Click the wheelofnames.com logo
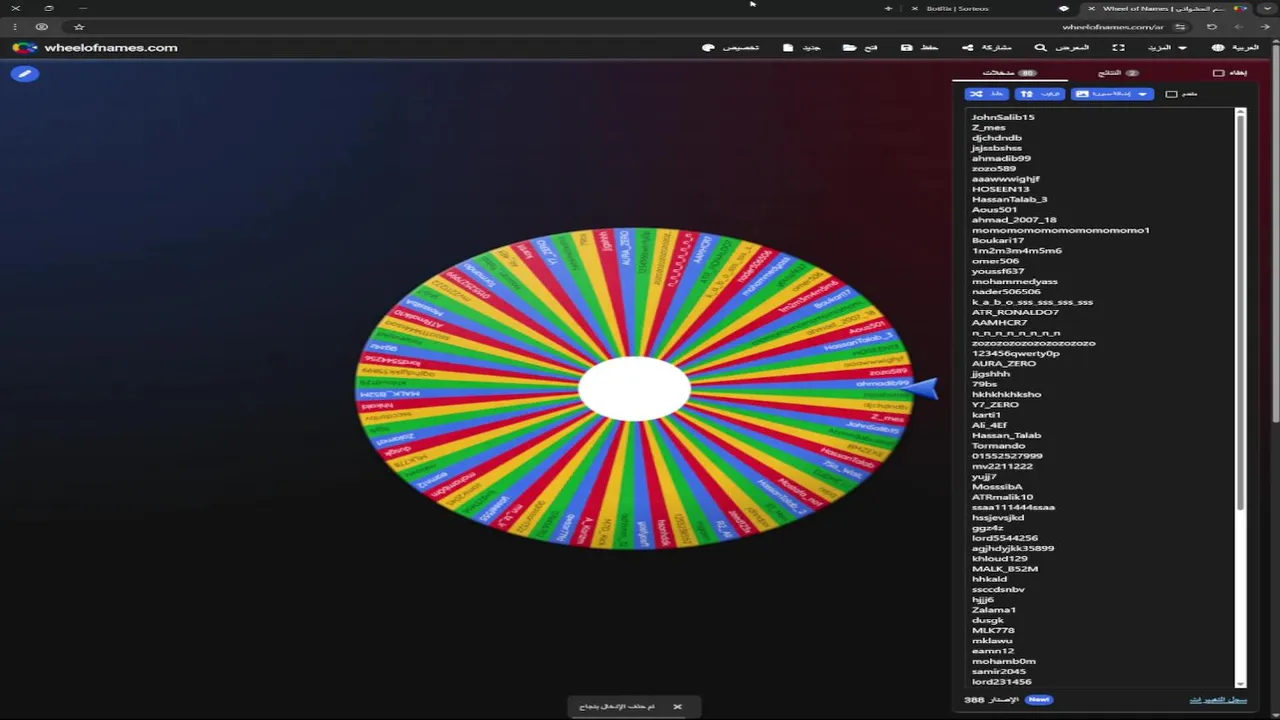The image size is (1280, 720). click(x=95, y=47)
